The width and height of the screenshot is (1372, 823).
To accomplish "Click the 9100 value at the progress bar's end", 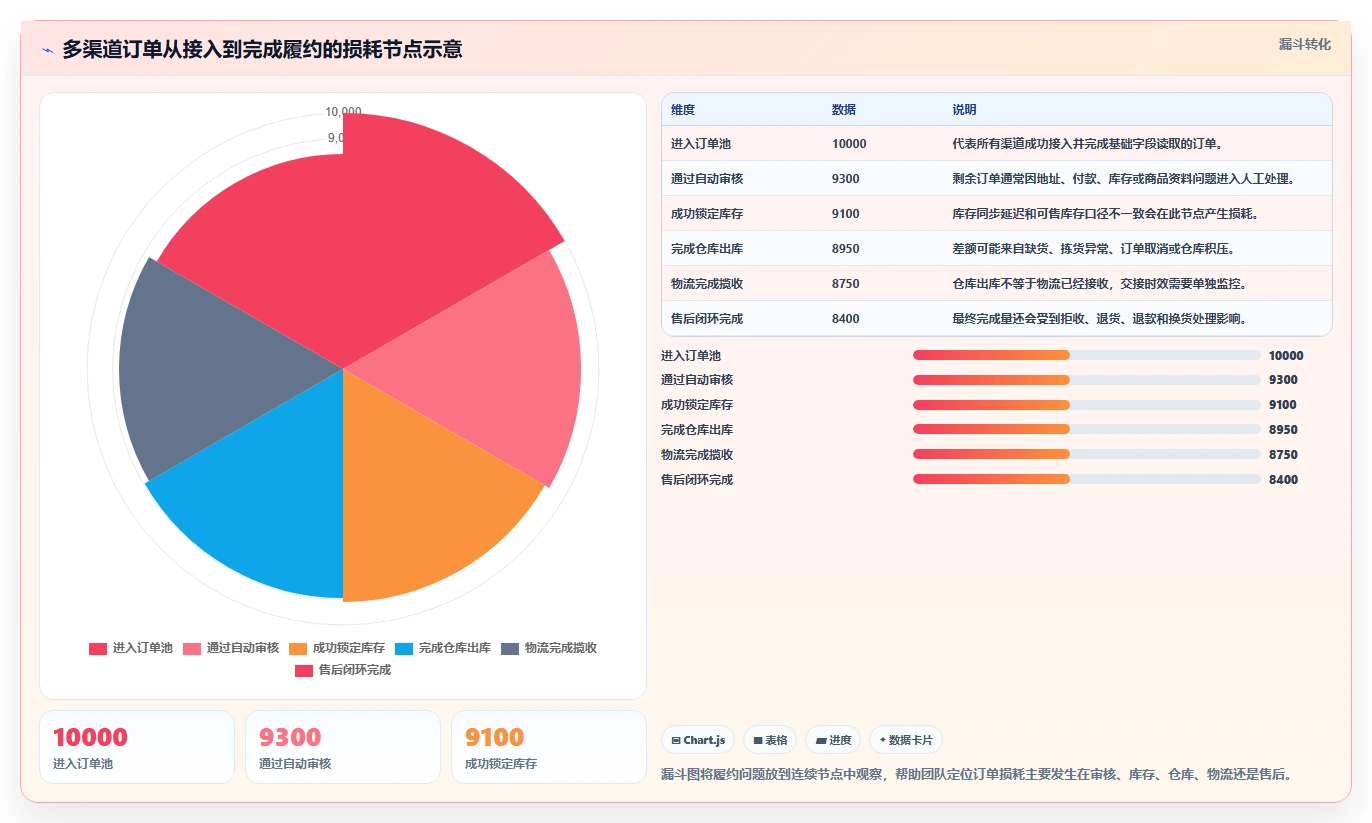I will pyautogui.click(x=1283, y=405).
